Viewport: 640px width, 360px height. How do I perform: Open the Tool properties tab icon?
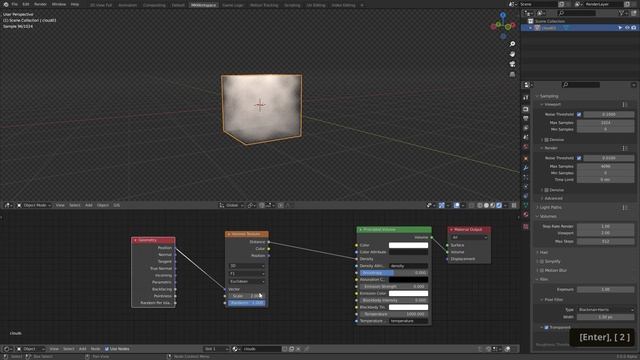point(526,97)
